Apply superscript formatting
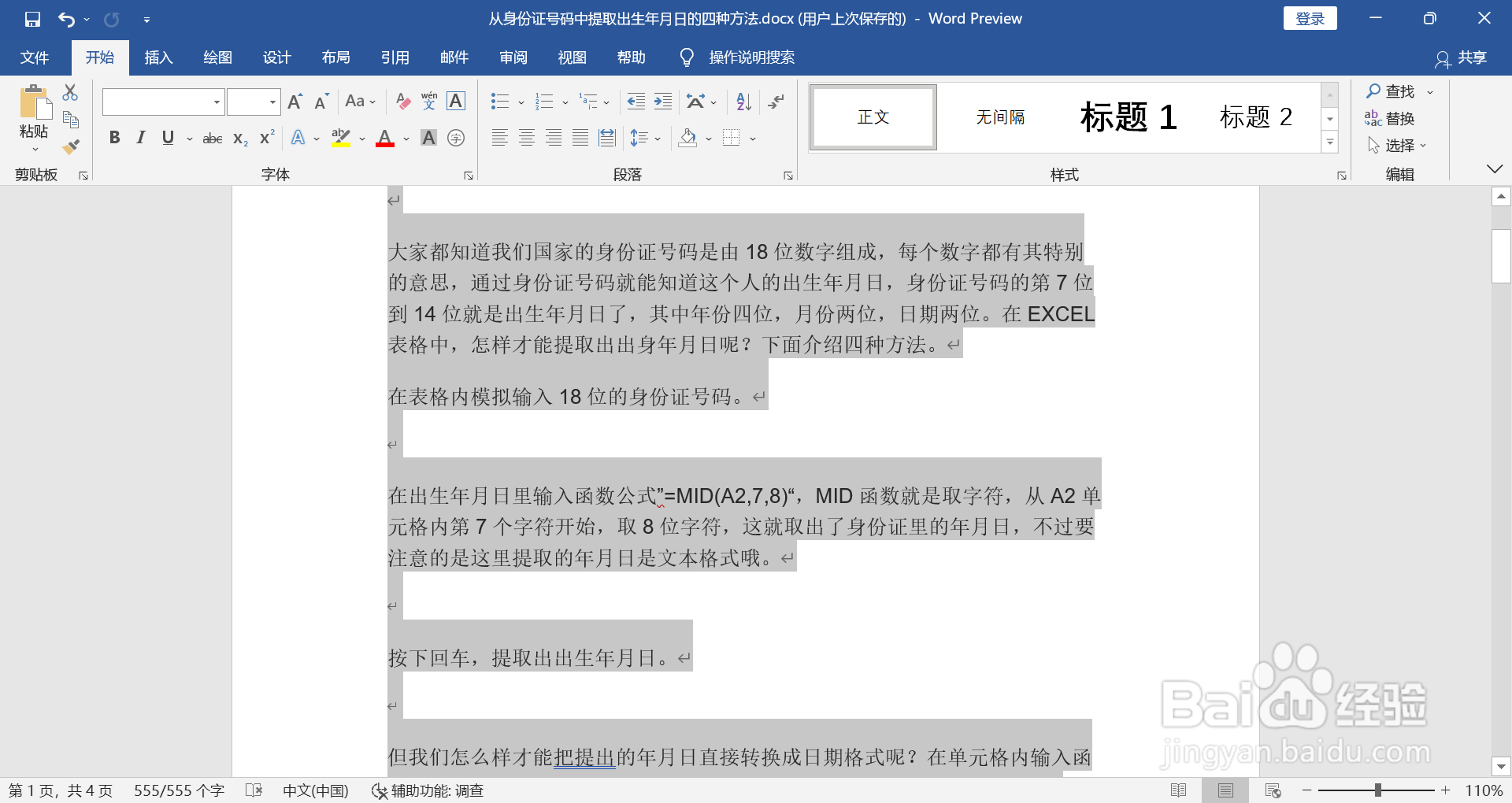Screen dimensions: 1512x803 267,138
